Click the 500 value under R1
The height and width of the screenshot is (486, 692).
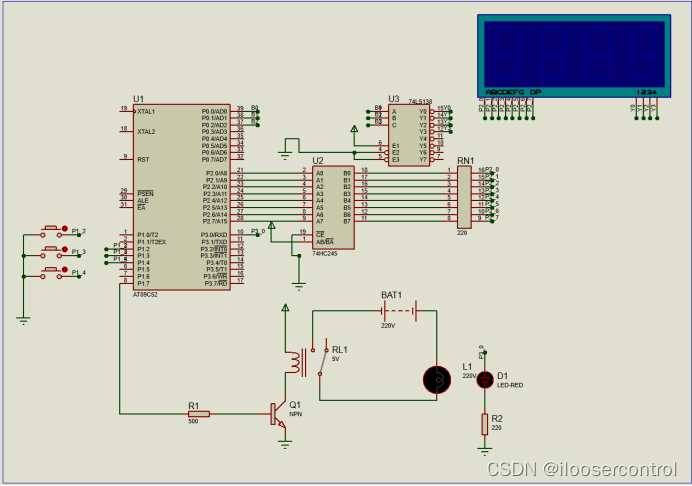pyautogui.click(x=193, y=421)
